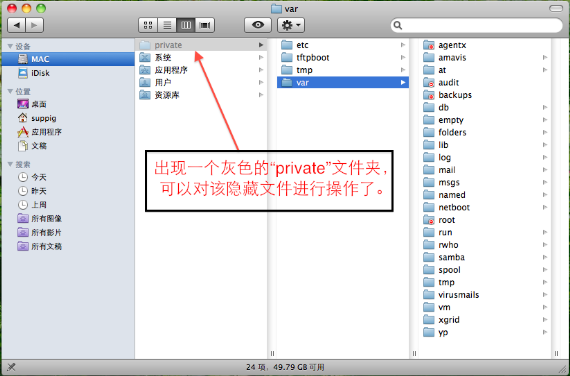Click the var folder title bar icon
This screenshot has height=376, width=570.
click(x=276, y=9)
